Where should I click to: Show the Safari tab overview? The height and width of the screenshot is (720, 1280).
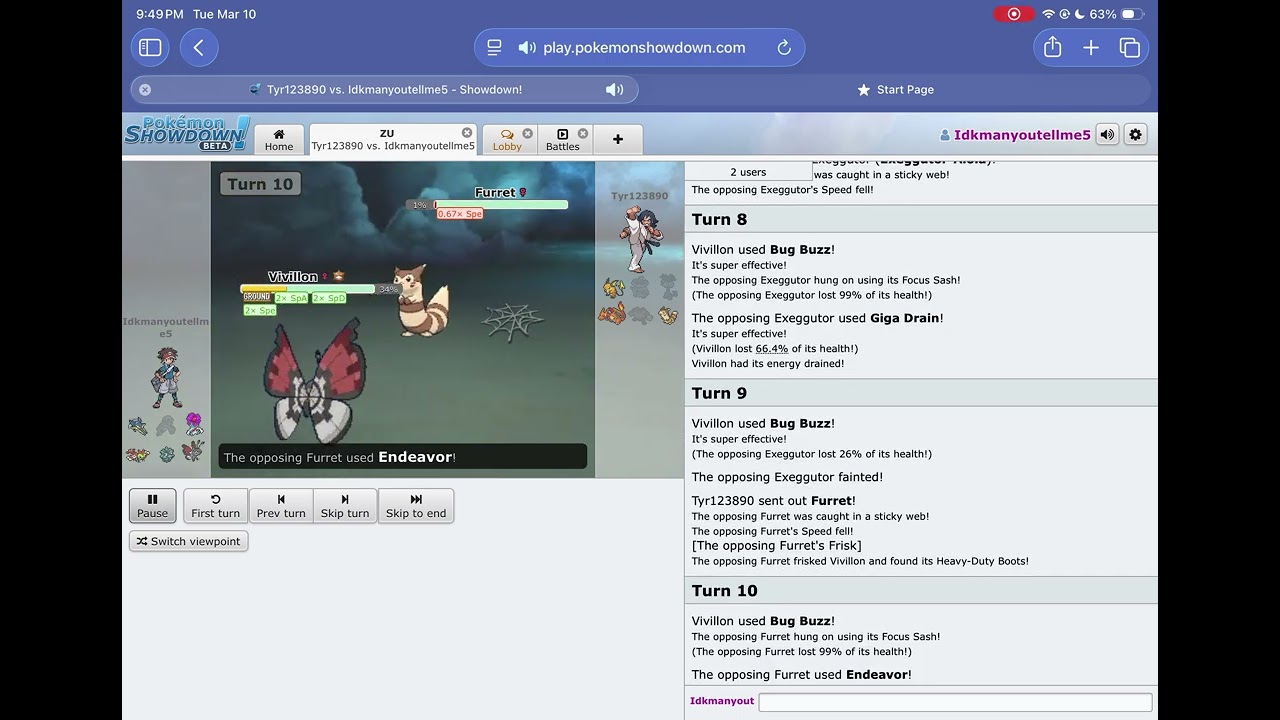1130,48
